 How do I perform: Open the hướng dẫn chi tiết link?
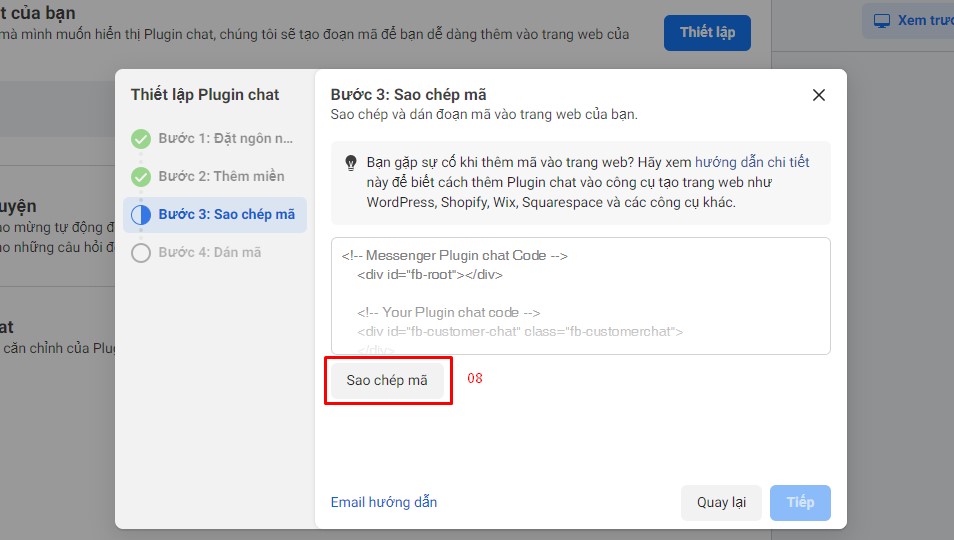point(752,162)
